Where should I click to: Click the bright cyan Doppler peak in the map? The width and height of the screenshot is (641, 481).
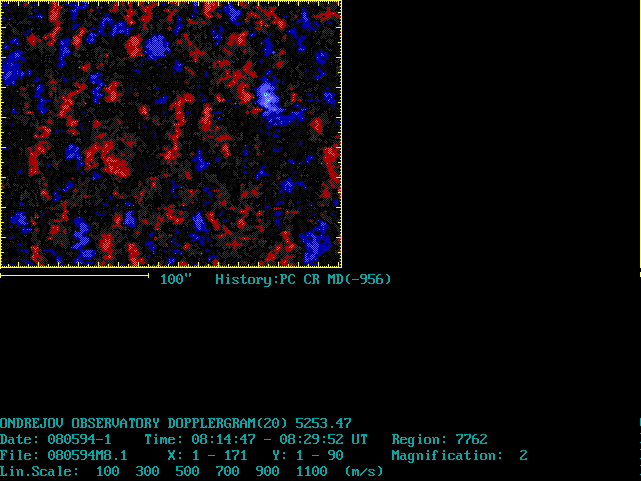266,97
